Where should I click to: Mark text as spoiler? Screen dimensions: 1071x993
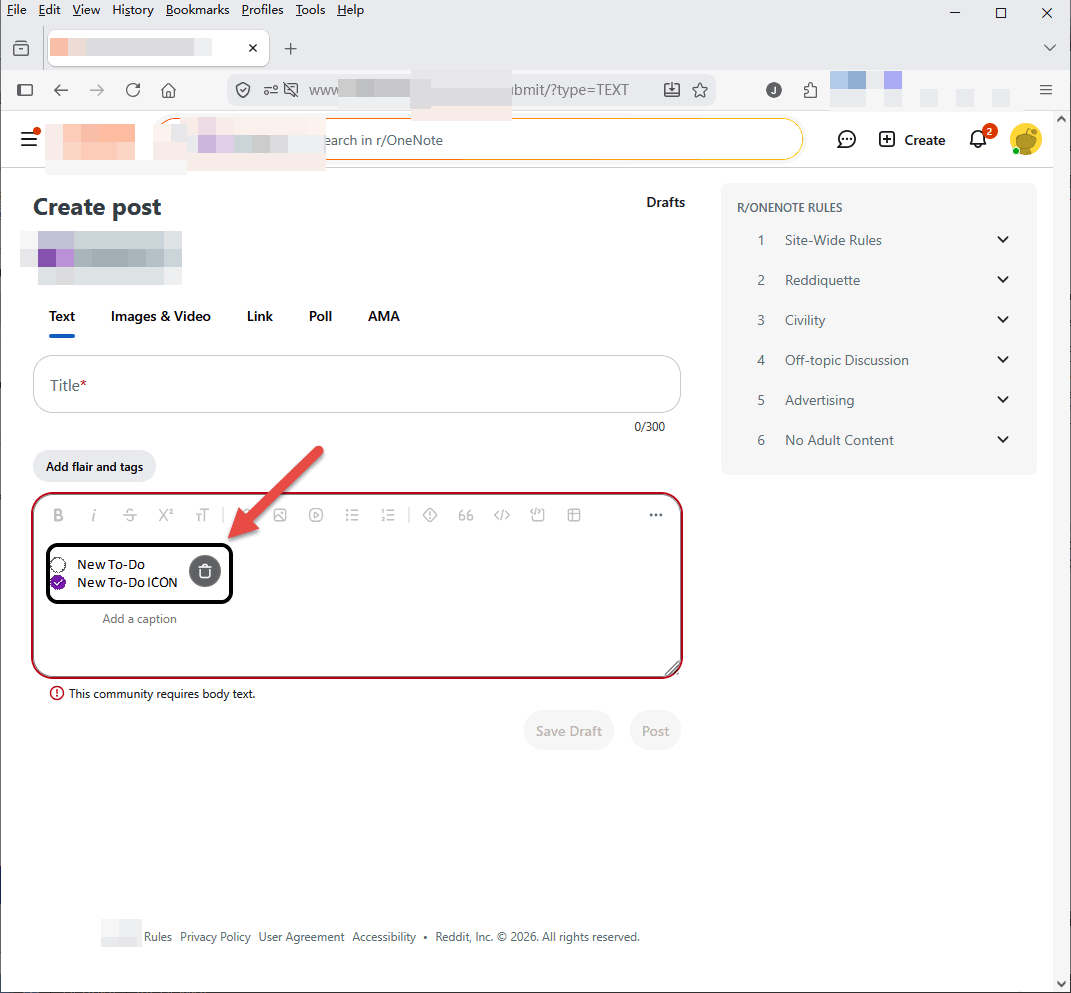(x=430, y=515)
